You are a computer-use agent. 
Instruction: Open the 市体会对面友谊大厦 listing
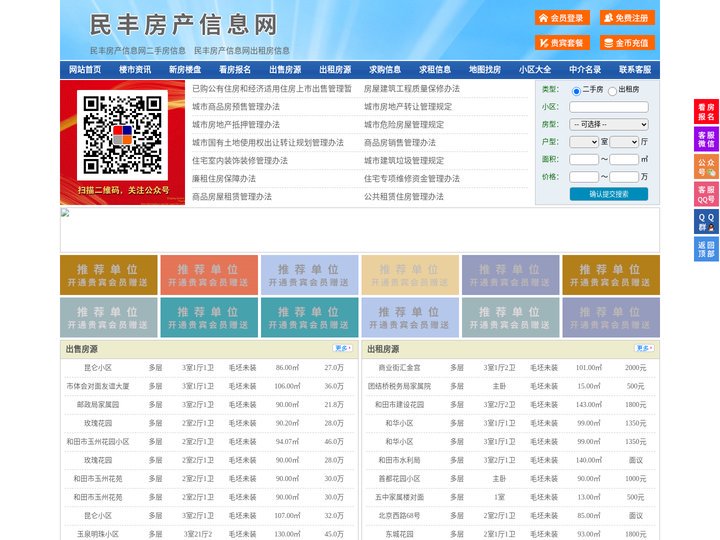pyautogui.click(x=98, y=386)
